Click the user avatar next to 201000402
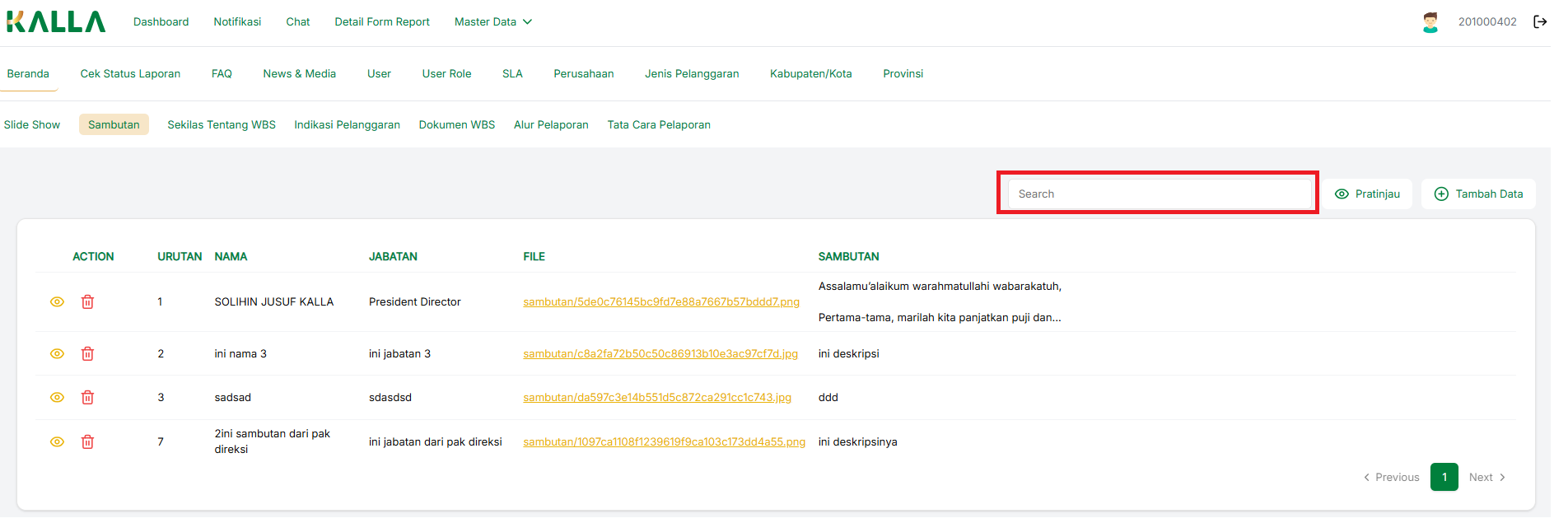 tap(1430, 22)
